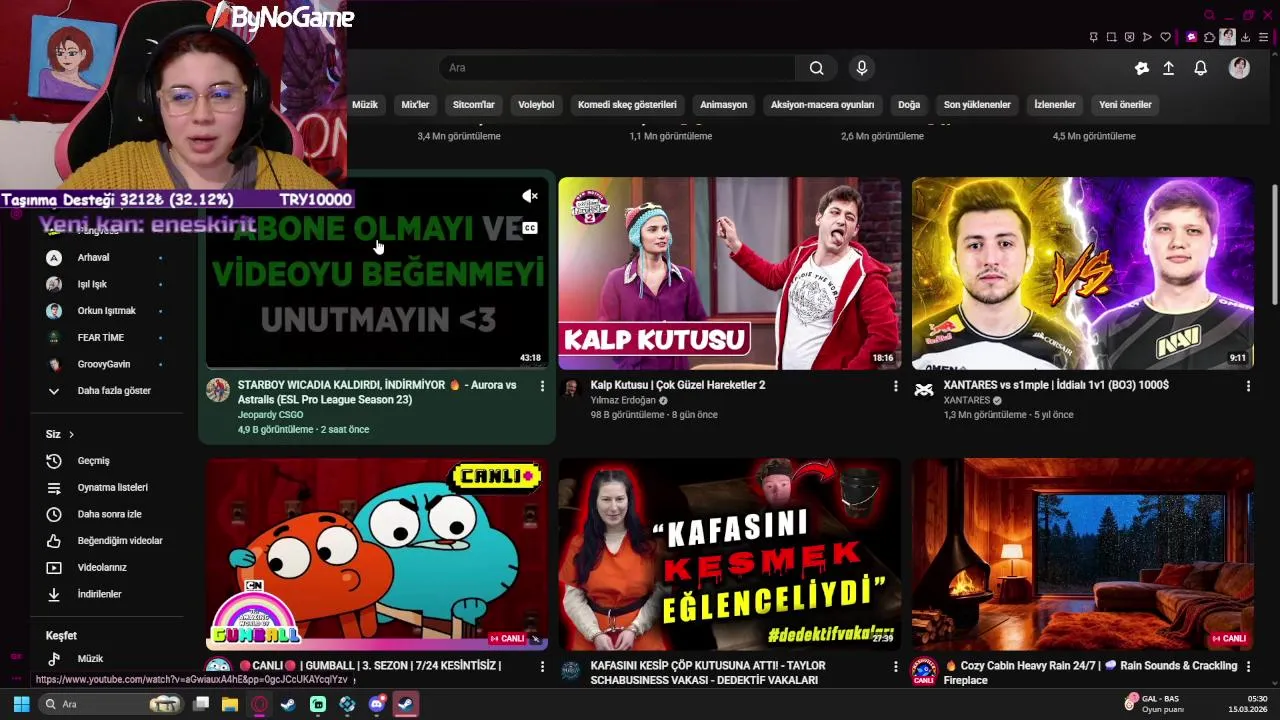
Task: Open browser extensions puzzle icon
Action: (x=1210, y=37)
